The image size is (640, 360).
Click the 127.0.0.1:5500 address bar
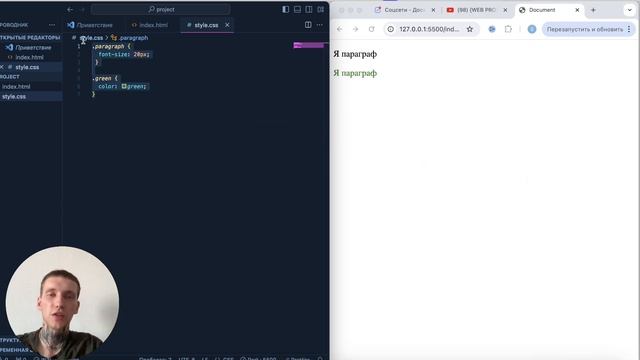click(429, 29)
